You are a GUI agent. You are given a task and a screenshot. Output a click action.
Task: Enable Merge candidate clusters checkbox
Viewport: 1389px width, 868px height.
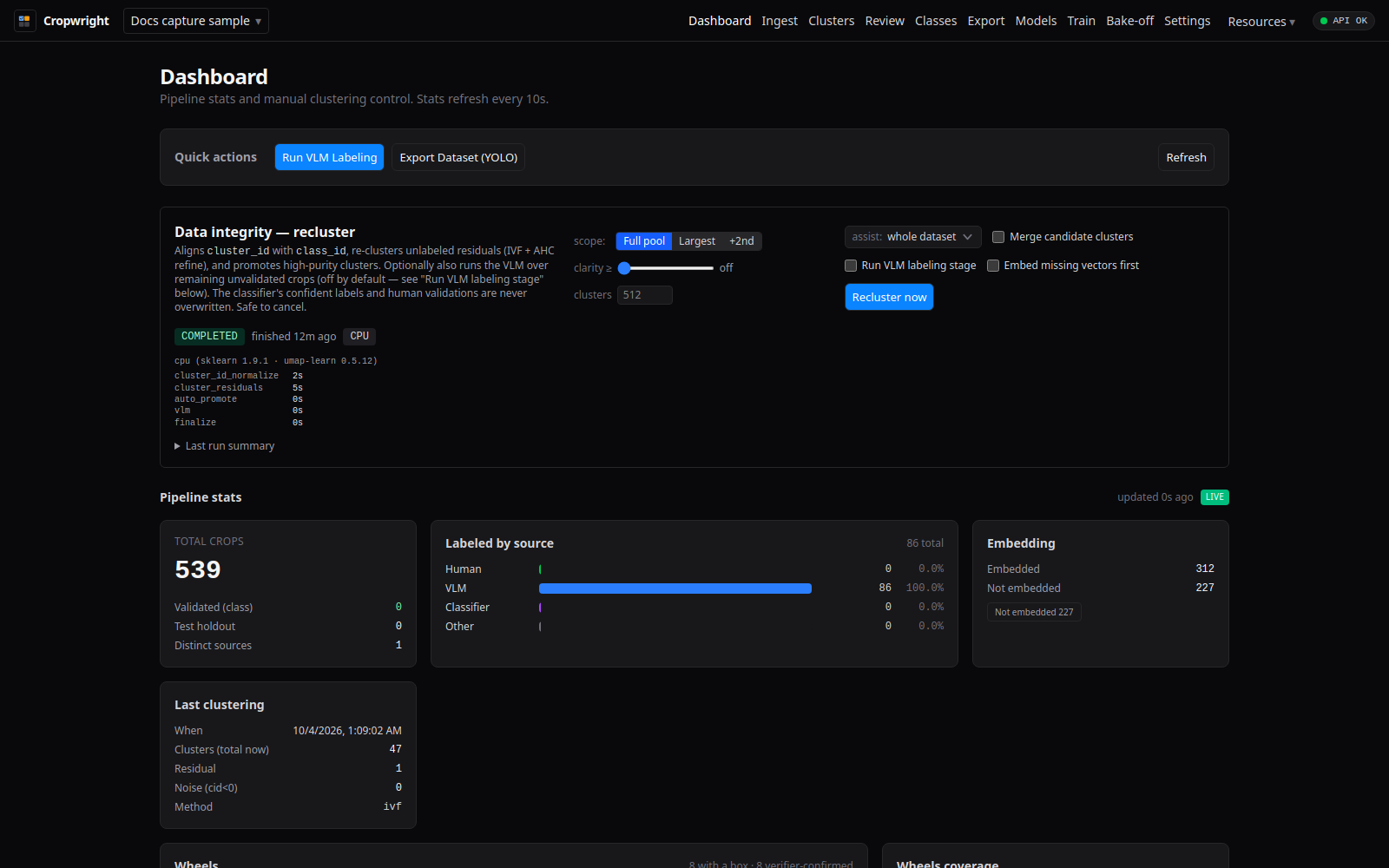(998, 237)
